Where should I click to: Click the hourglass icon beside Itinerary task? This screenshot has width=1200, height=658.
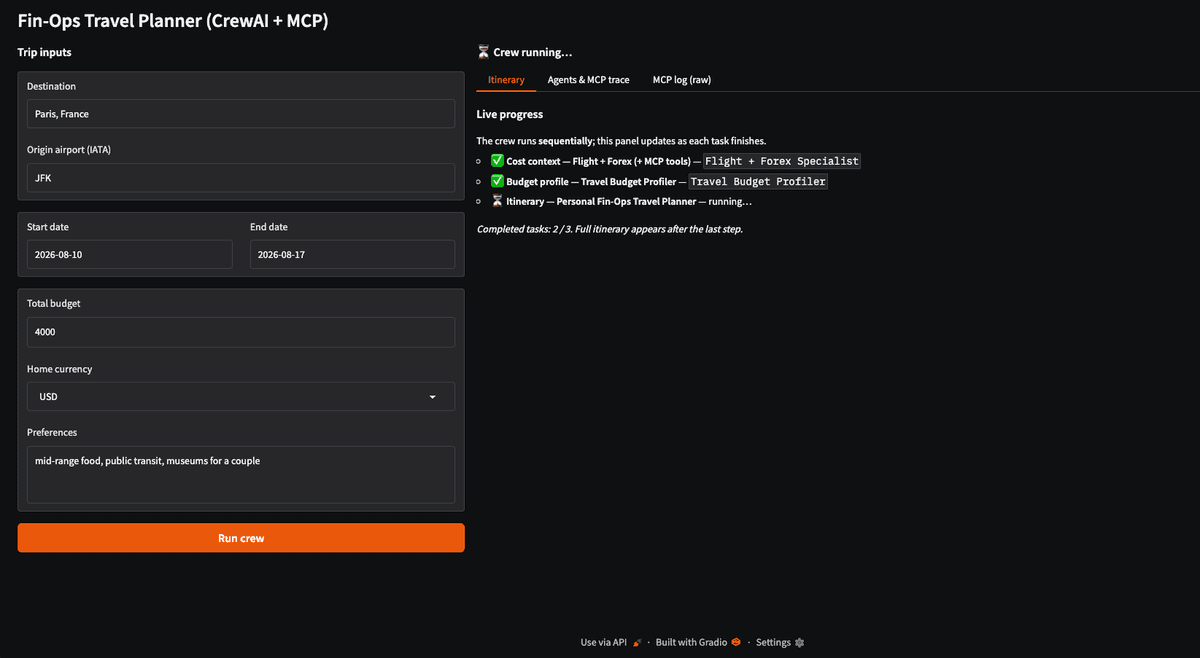click(497, 201)
